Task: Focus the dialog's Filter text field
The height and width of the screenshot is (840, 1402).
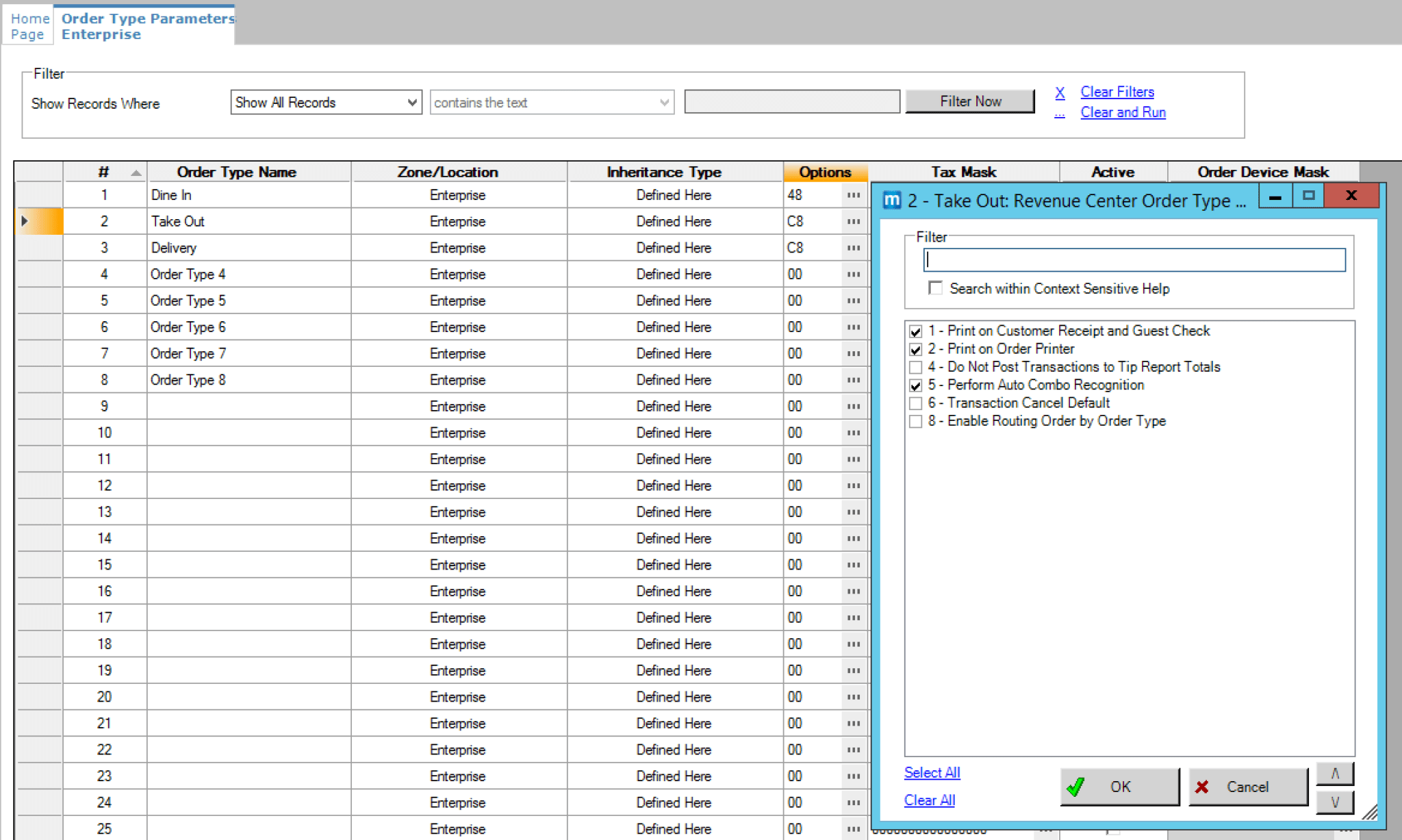Action: 1134,260
